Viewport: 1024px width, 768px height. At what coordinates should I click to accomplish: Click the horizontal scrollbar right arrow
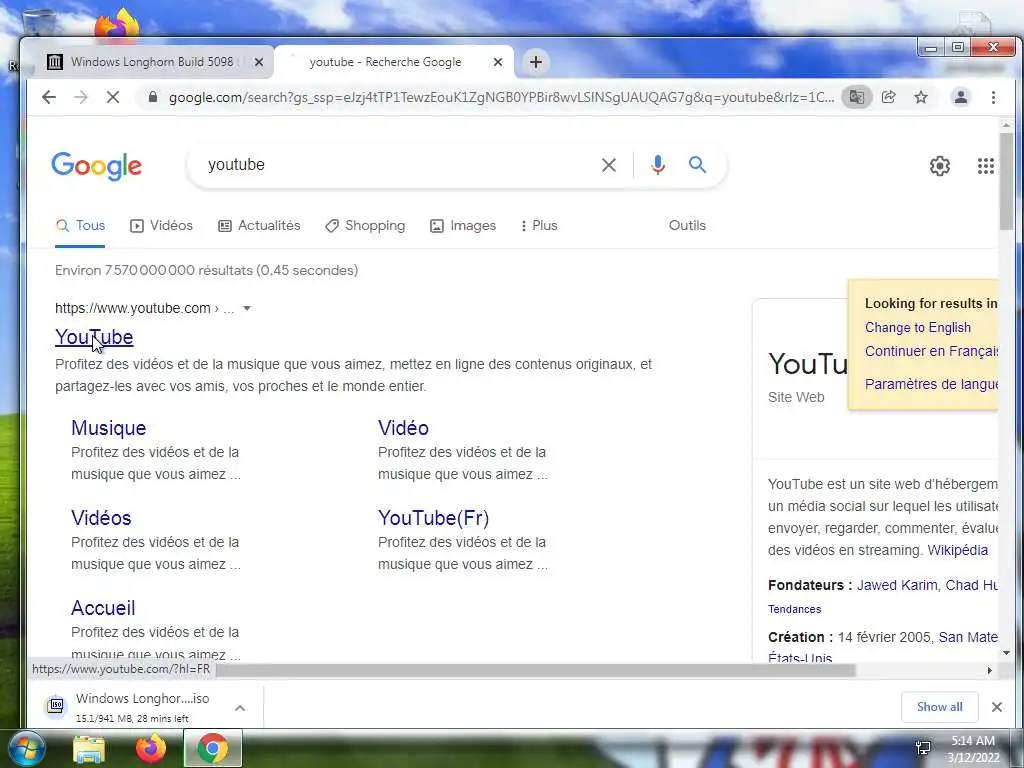(990, 670)
